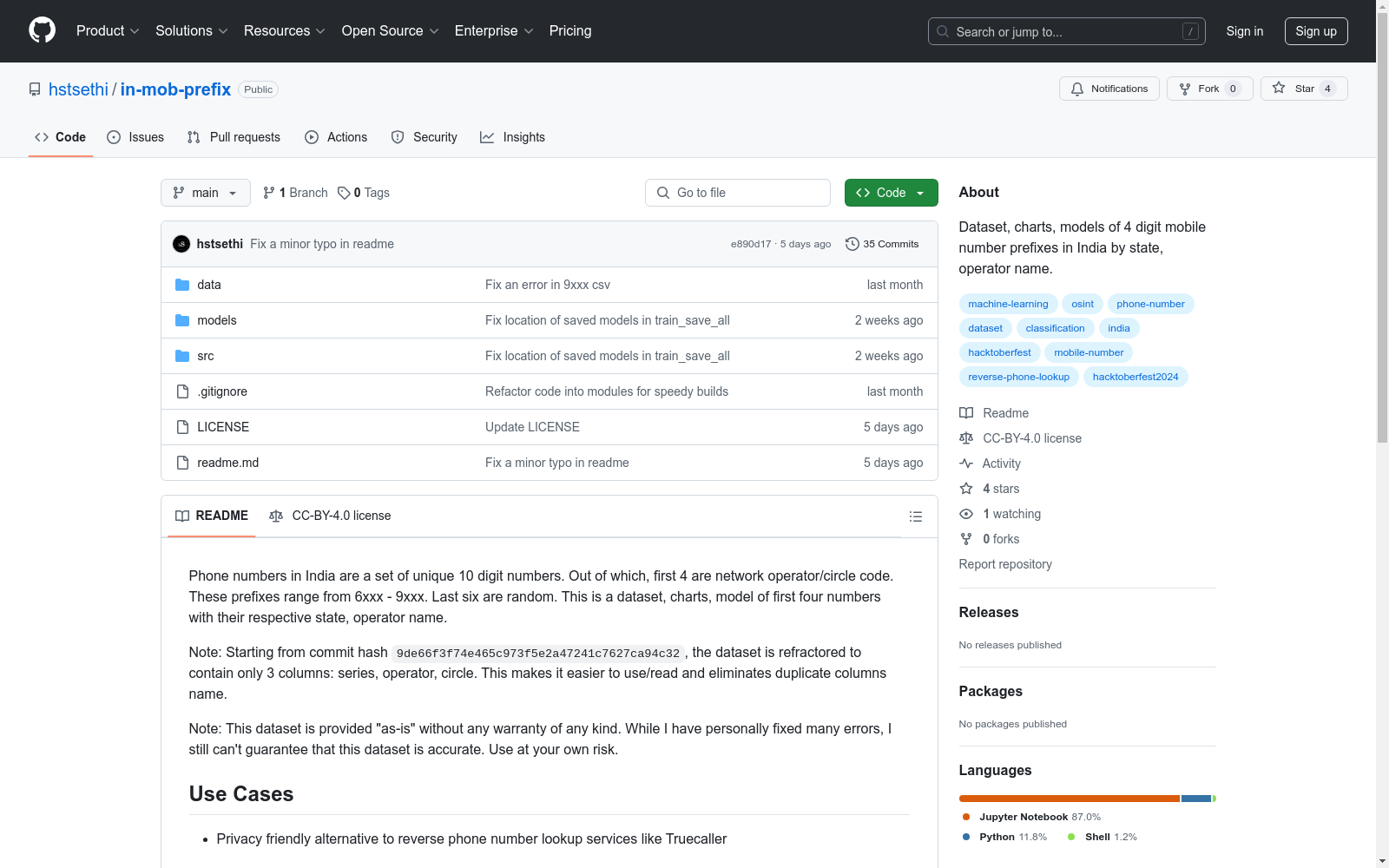Screen dimensions: 1389x868
Task: Click the magnifier icon in header search
Action: 943,31
